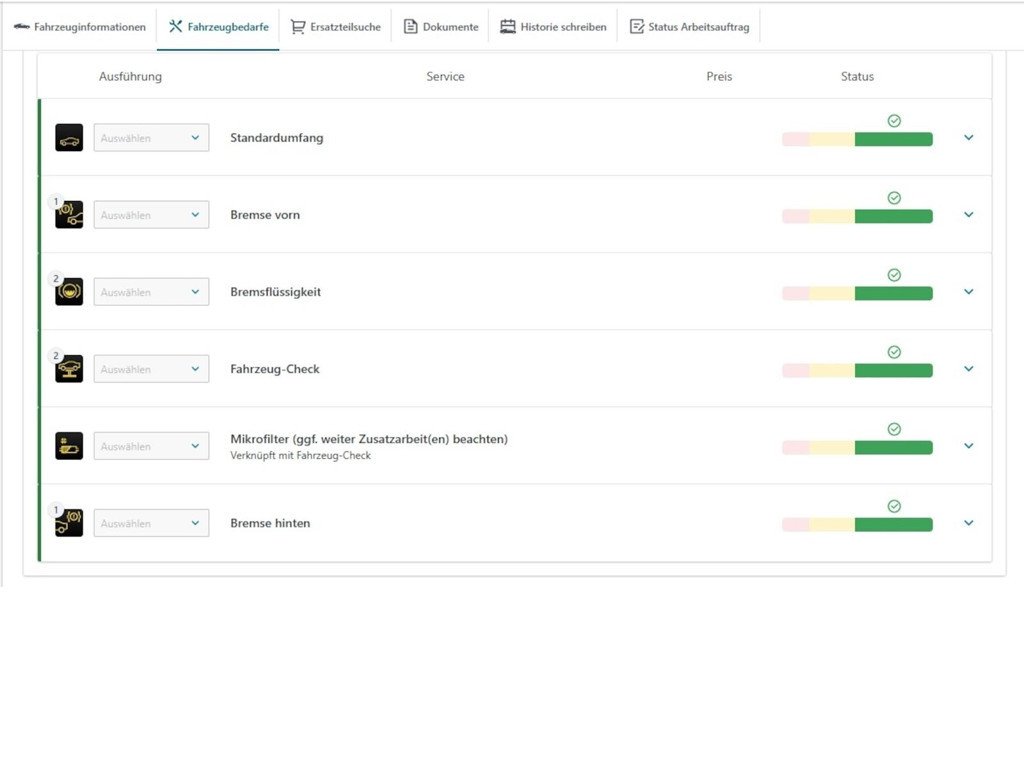Viewport: 1024px width, 768px height.
Task: Click the Bremsflüssigkeit brake fluid icon
Action: coord(69,292)
